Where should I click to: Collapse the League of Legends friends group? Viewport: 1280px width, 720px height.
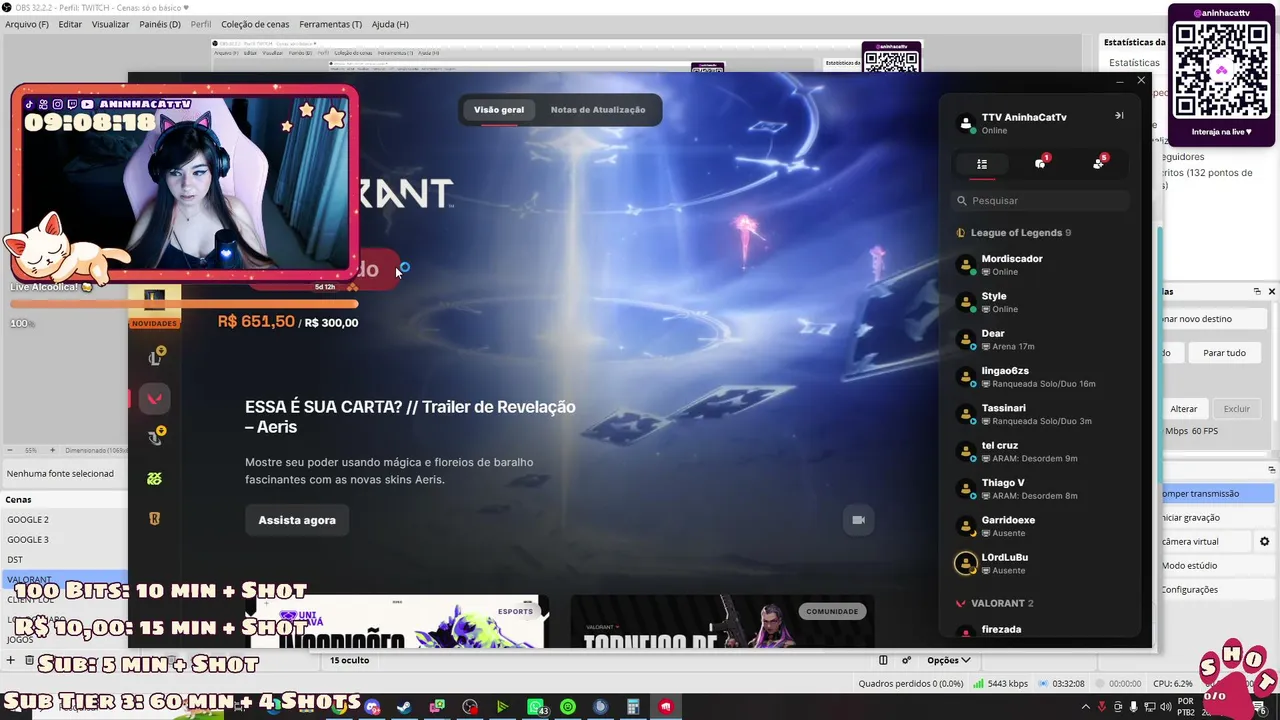[1015, 233]
